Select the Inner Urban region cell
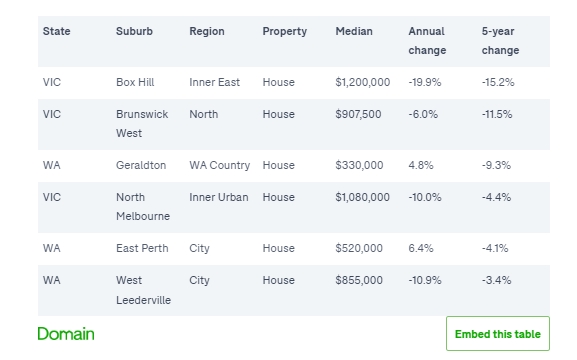Viewport: 577px width, 360px height. (219, 197)
